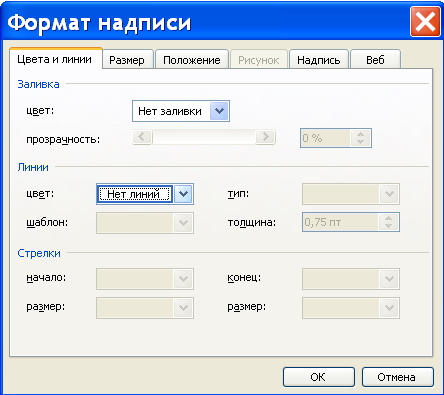The width and height of the screenshot is (444, 395).
Task: Confirm with the OK button
Action: 319,377
